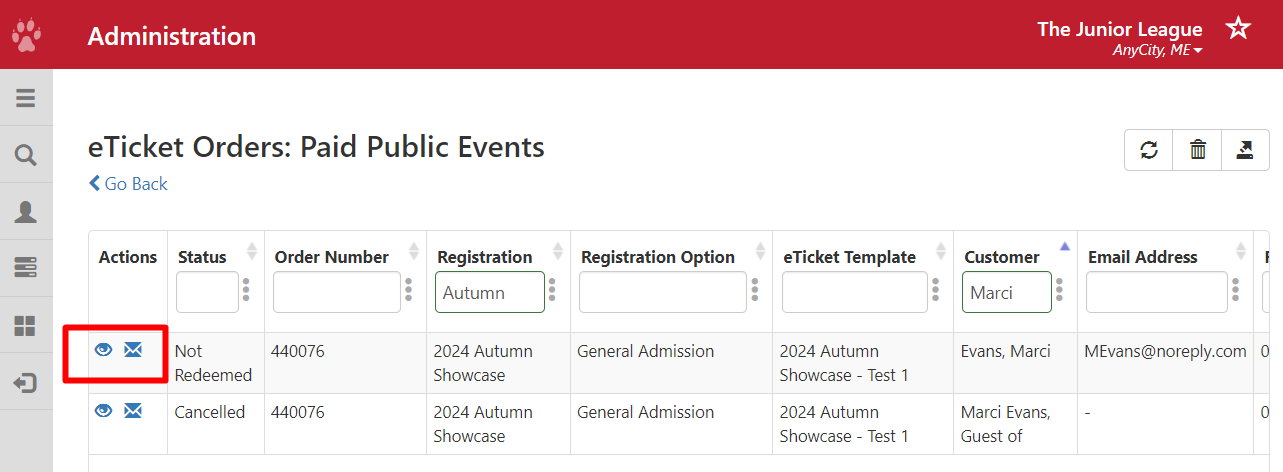Follow the Go Back link
This screenshot has width=1283, height=472.
128,184
